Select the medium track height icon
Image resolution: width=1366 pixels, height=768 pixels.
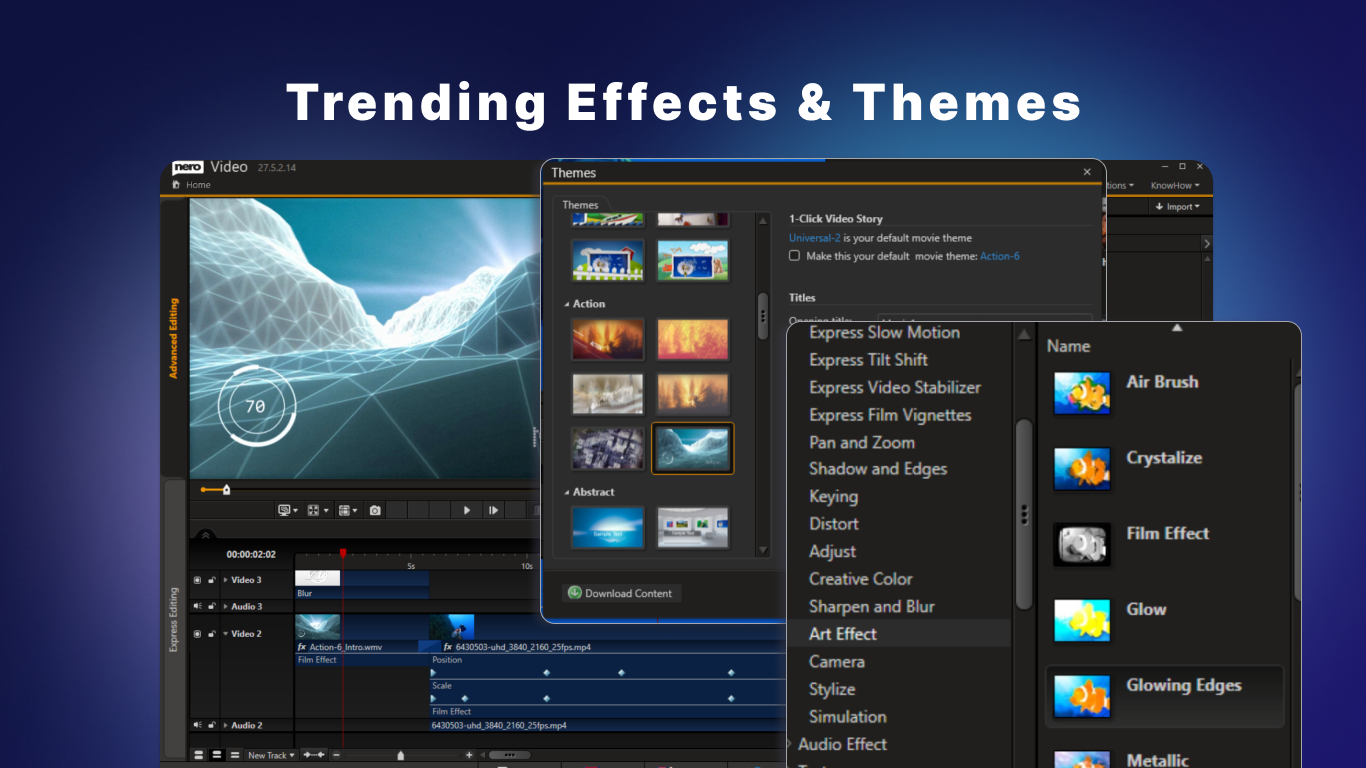(217, 755)
